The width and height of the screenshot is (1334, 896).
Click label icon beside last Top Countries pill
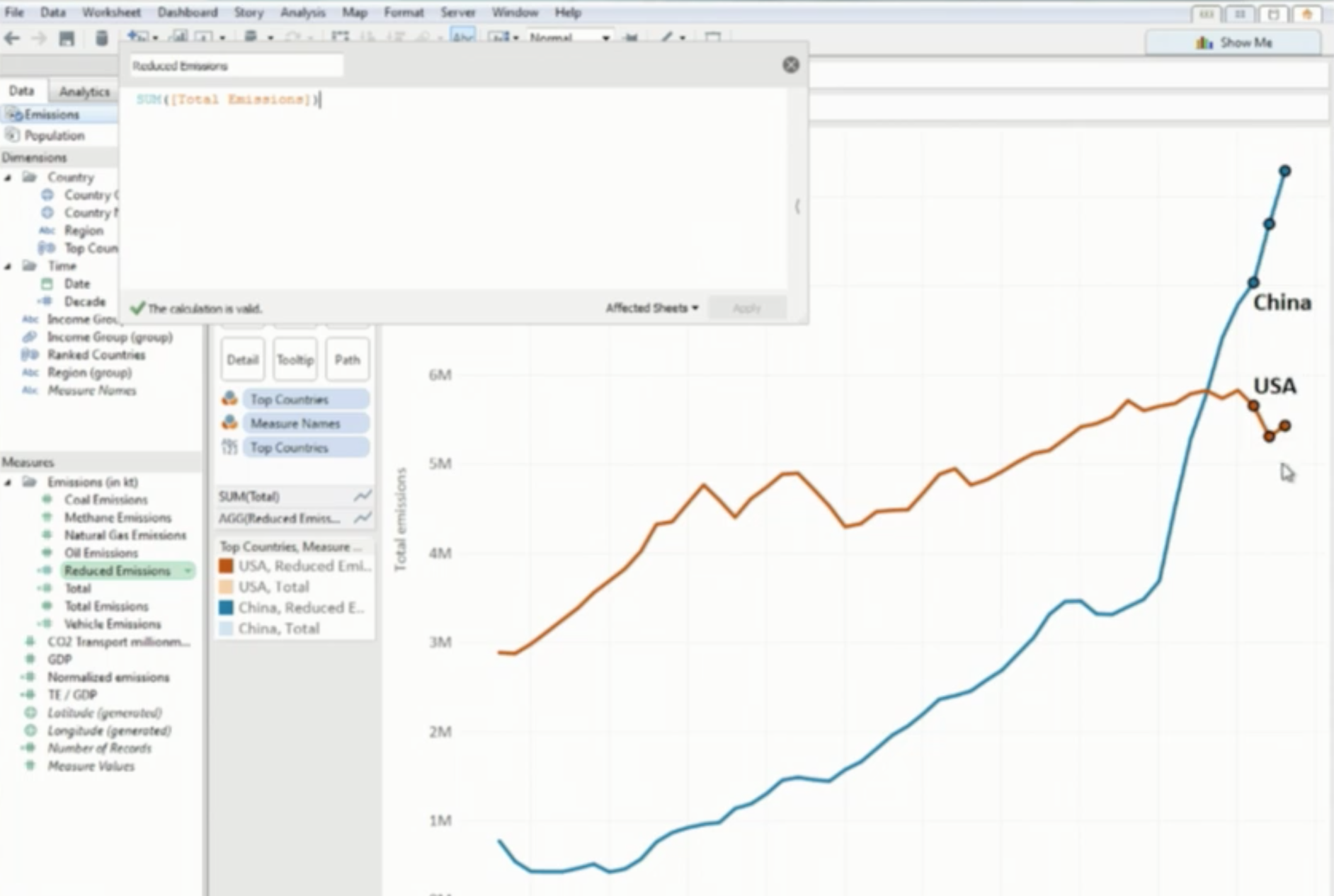pyautogui.click(x=229, y=447)
